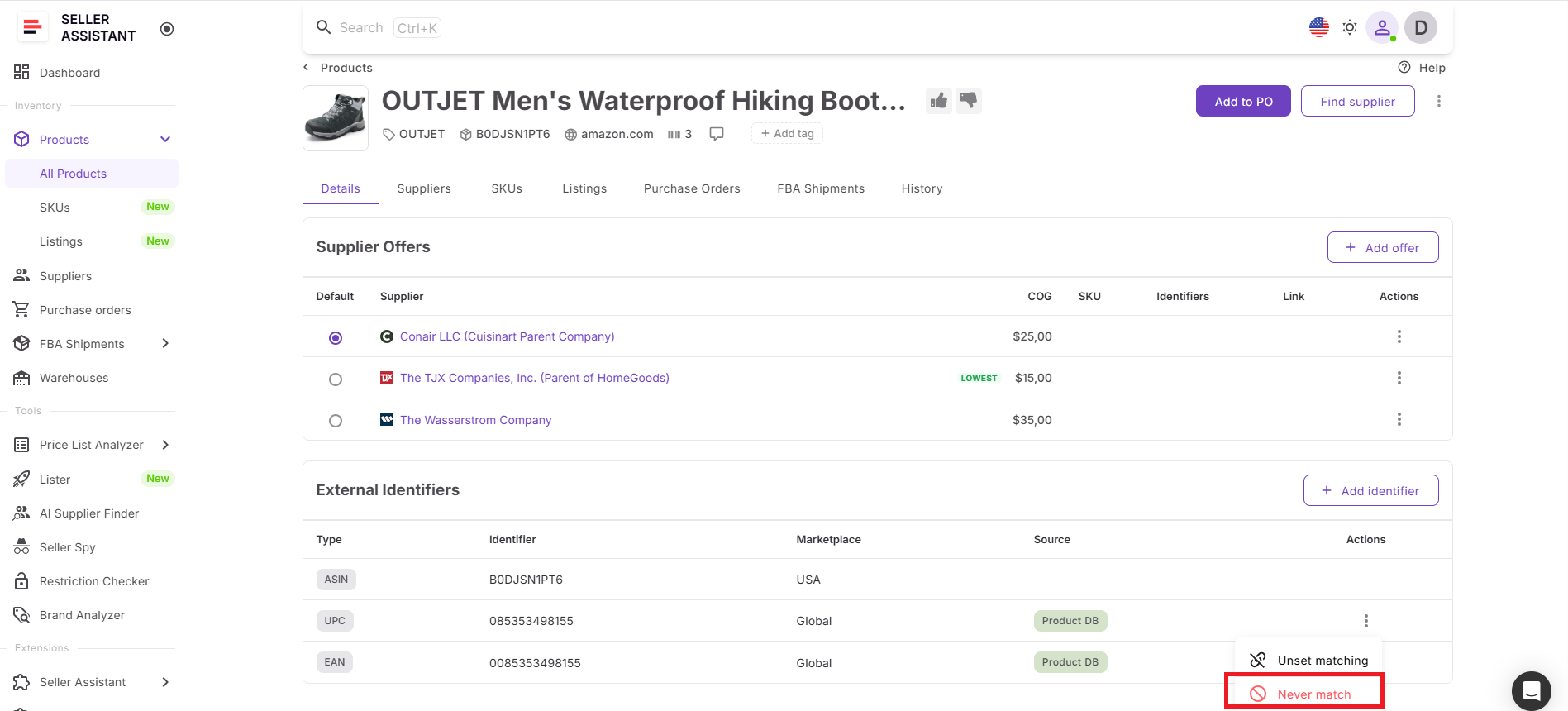Open AI Supplier Finder tool

(x=91, y=513)
